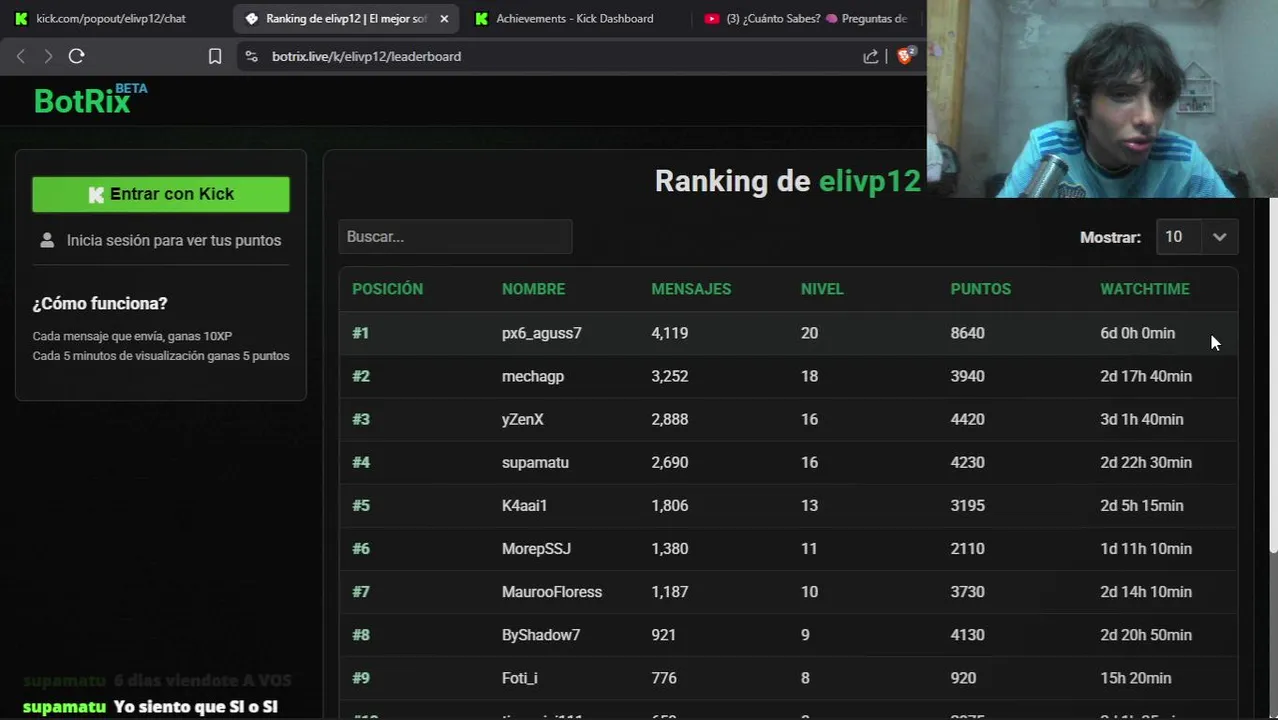The width and height of the screenshot is (1278, 720).
Task: Click the 8640 points value
Action: (967, 333)
